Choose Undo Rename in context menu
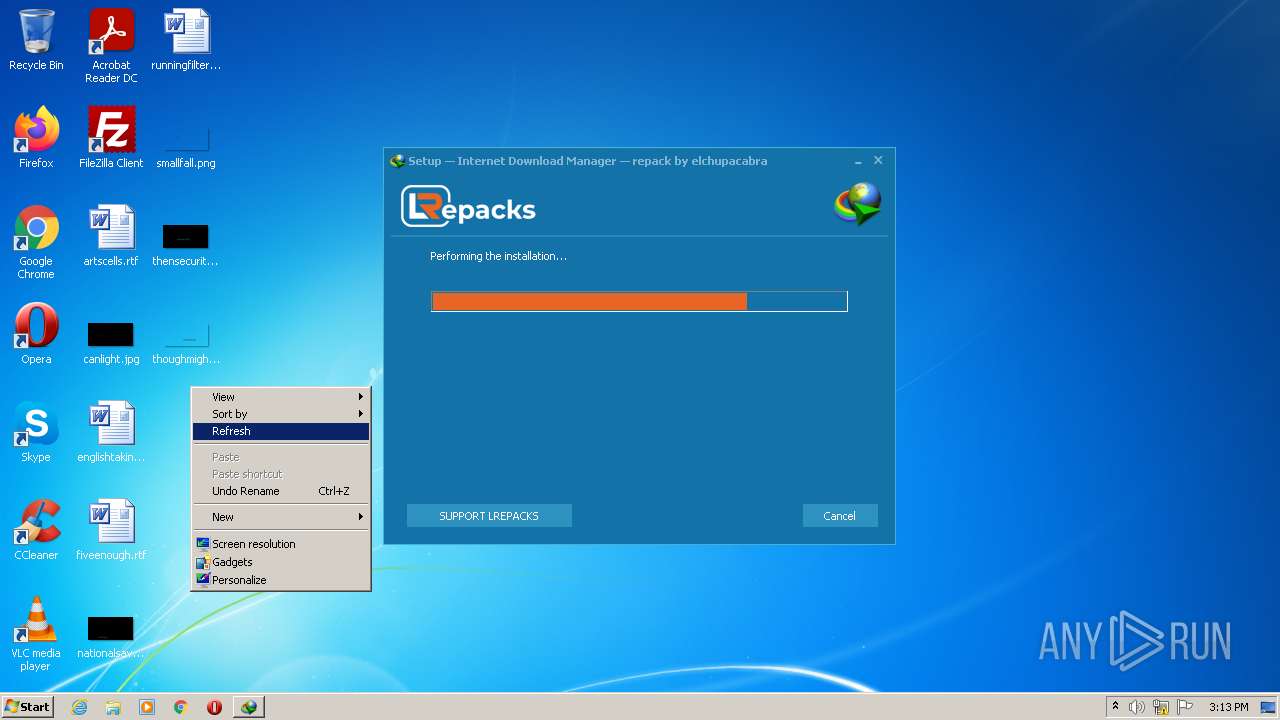1280x720 pixels. (281, 491)
